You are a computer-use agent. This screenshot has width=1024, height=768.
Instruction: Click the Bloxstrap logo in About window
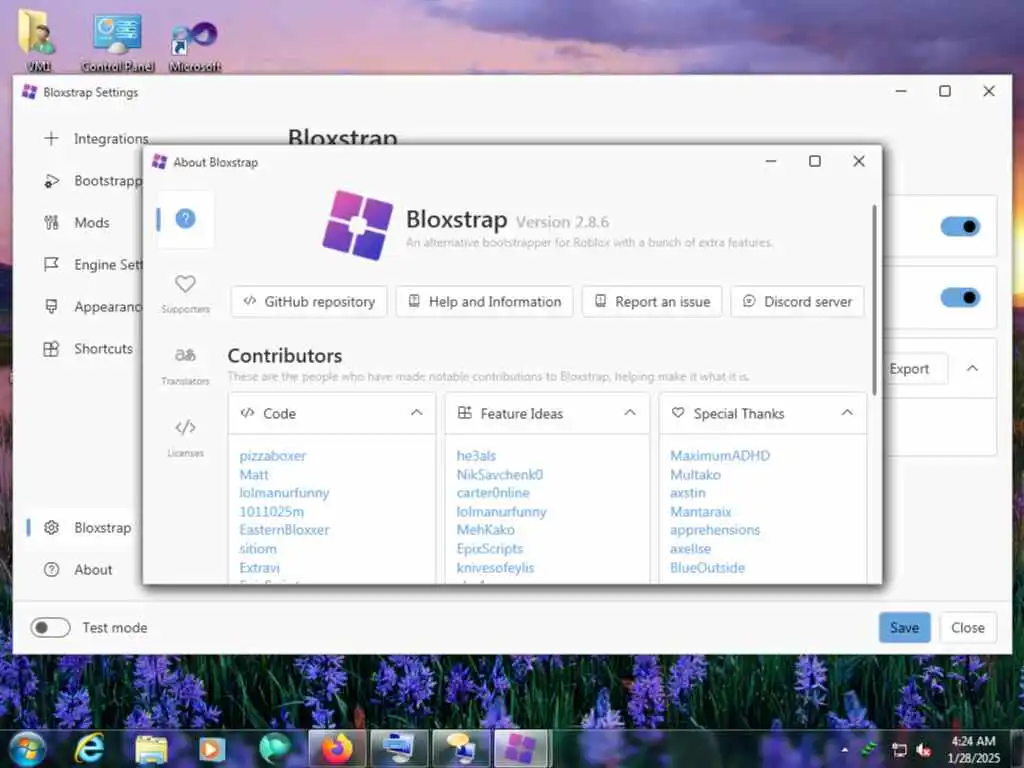tap(357, 225)
